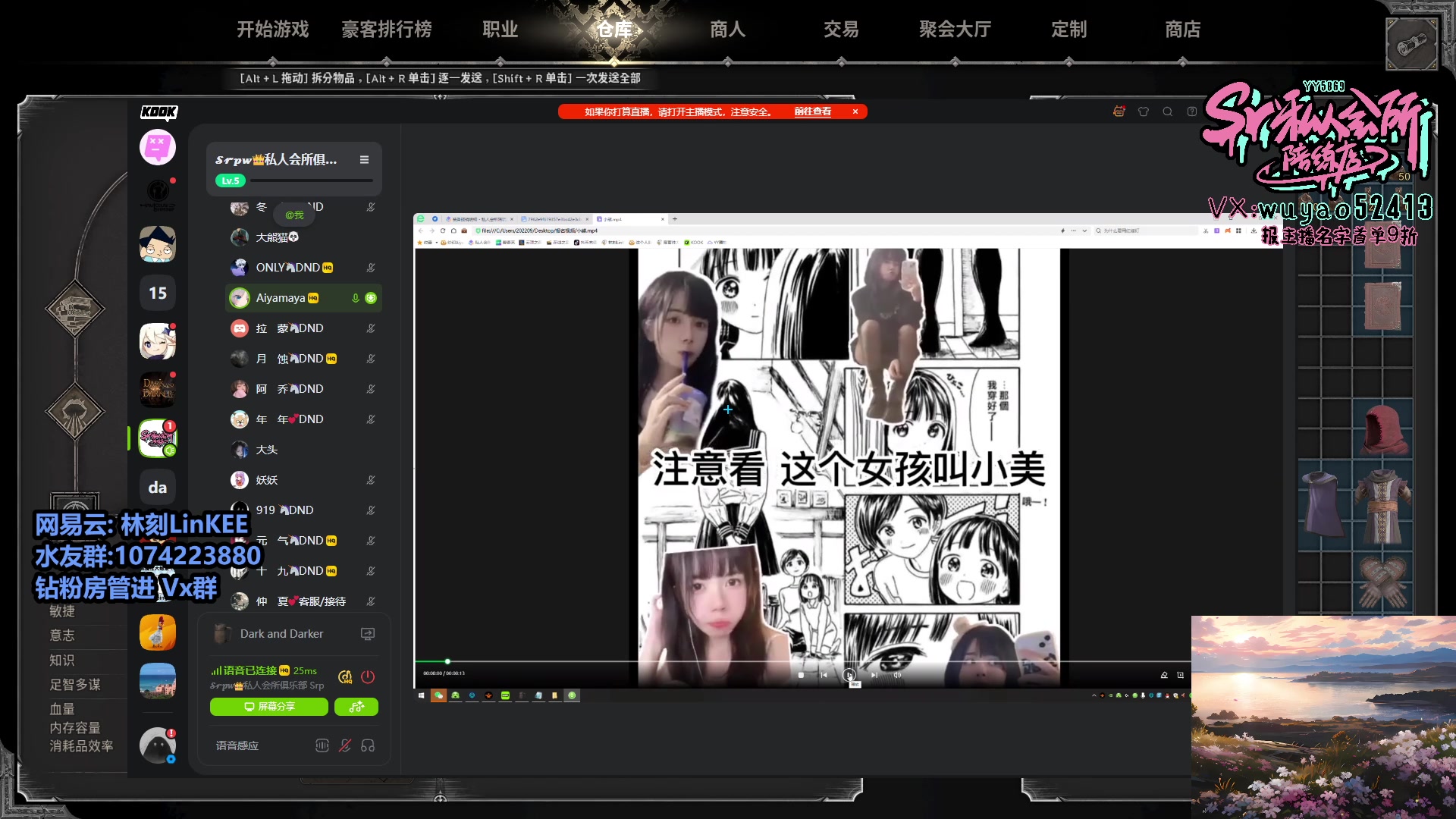This screenshot has width=1456, height=819.
Task: Open a new browser tab with the plus button
Action: [675, 219]
